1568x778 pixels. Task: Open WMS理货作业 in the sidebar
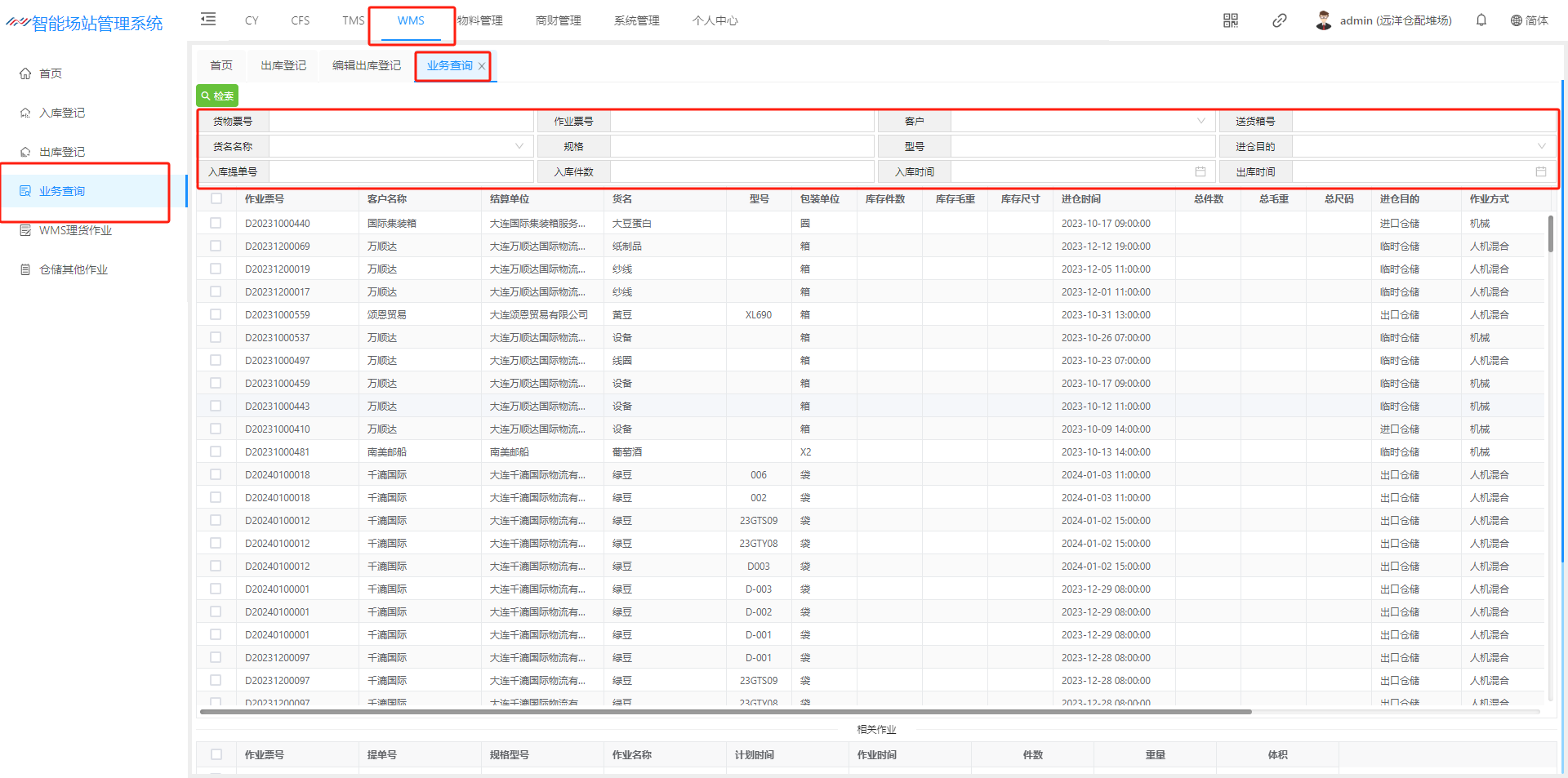[x=75, y=230]
